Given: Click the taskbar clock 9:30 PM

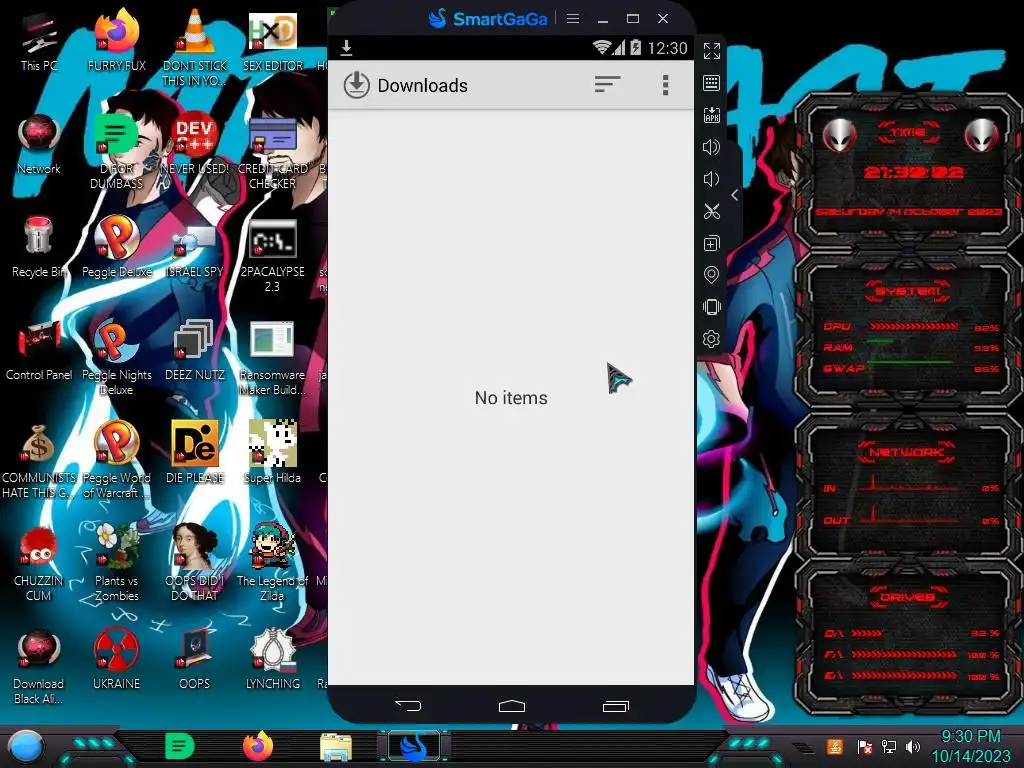Looking at the screenshot, I should coord(970,737).
